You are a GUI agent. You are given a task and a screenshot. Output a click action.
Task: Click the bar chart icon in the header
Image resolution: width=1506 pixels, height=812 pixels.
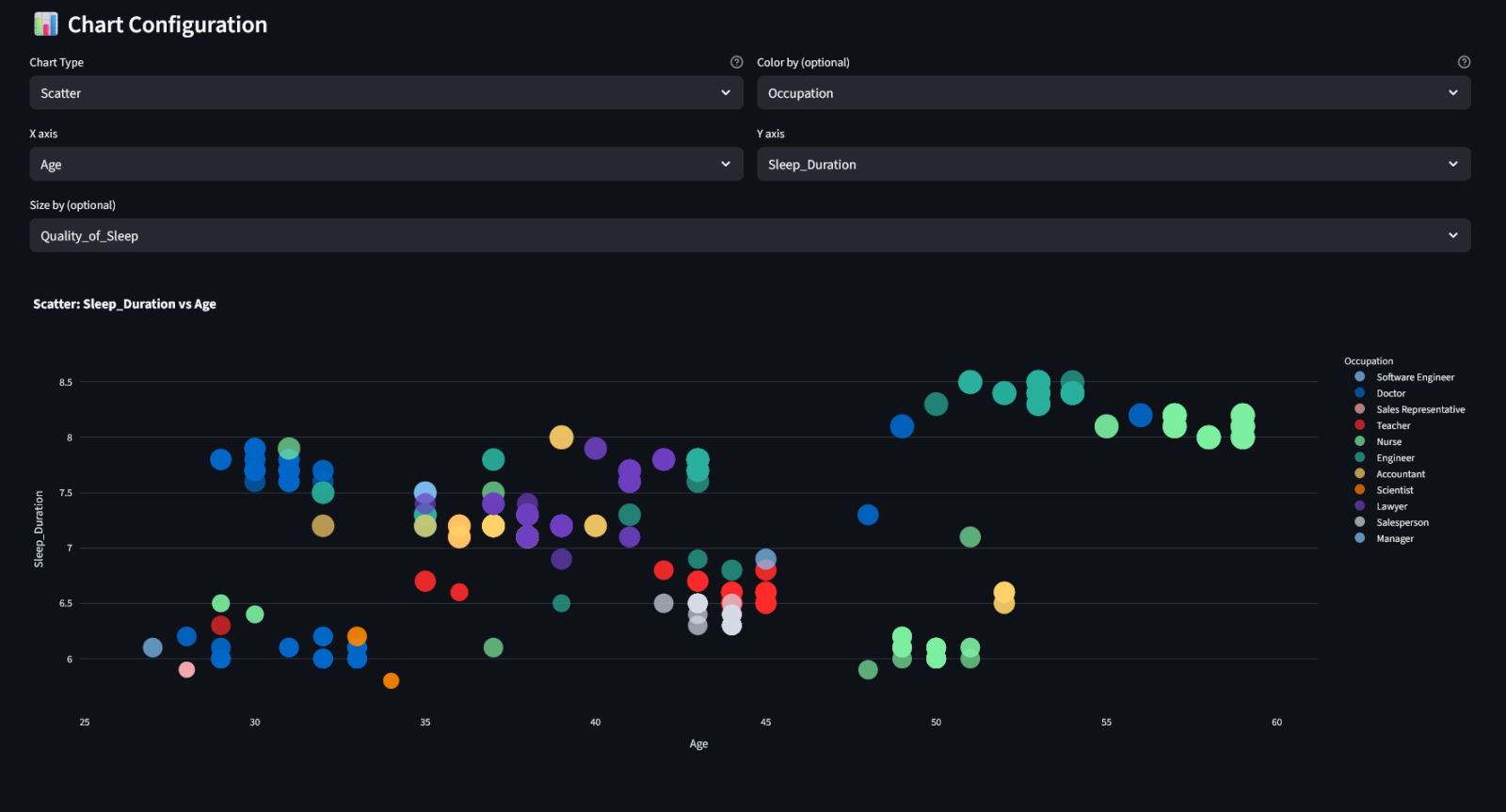(x=45, y=24)
